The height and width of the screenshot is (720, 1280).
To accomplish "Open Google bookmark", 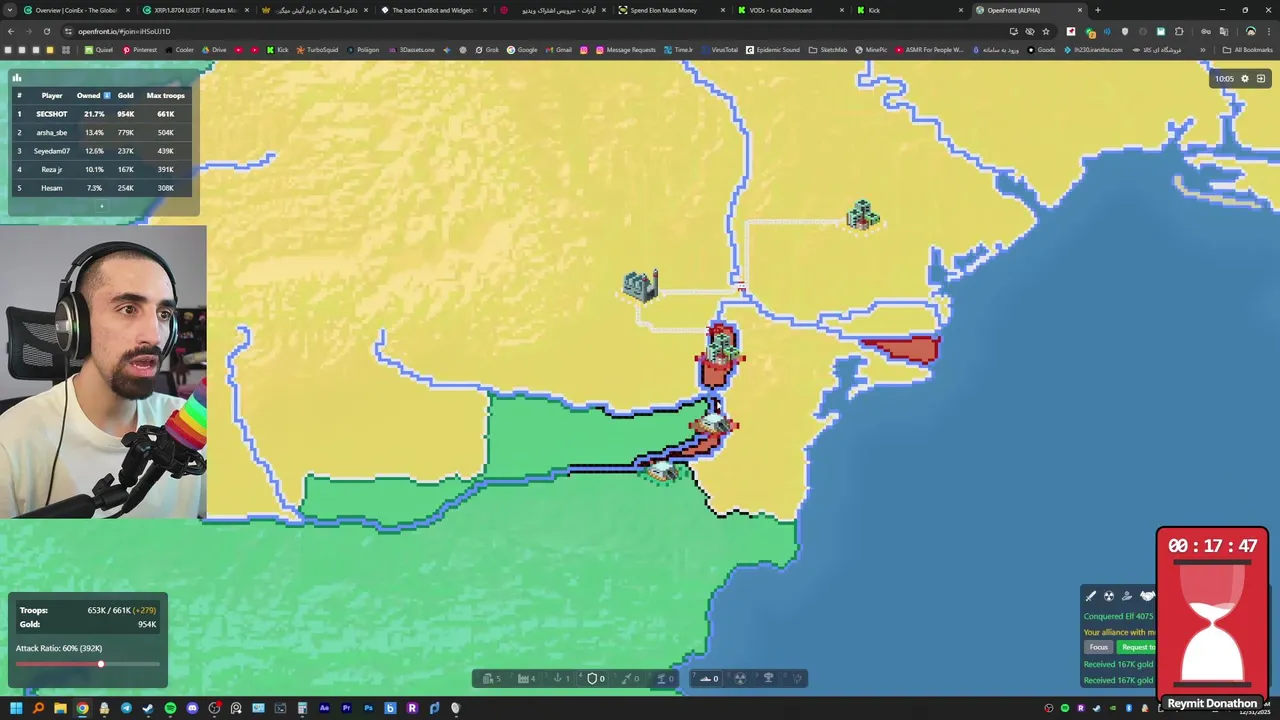I will pos(522,49).
